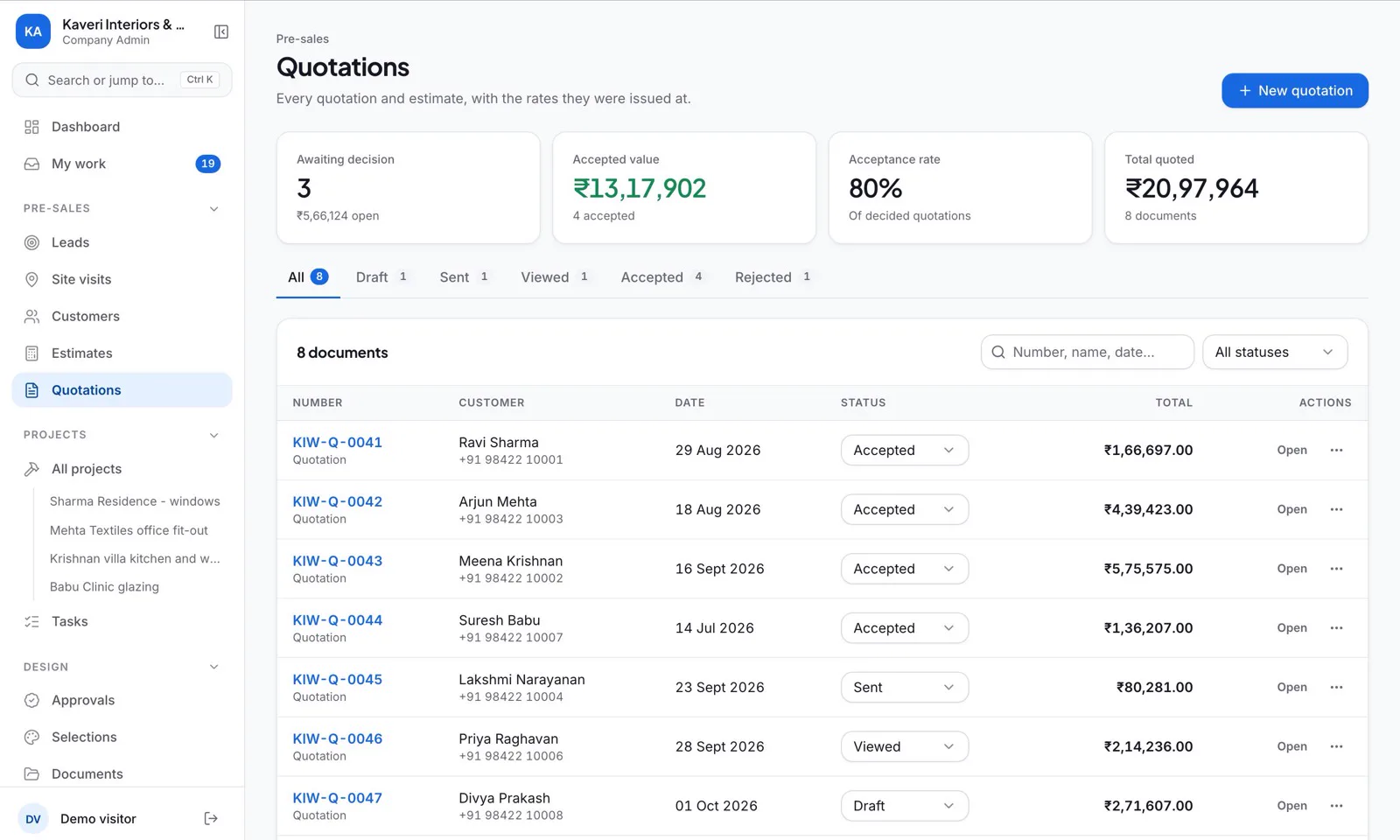Open quotation link KIW-Q-0042

point(338,501)
